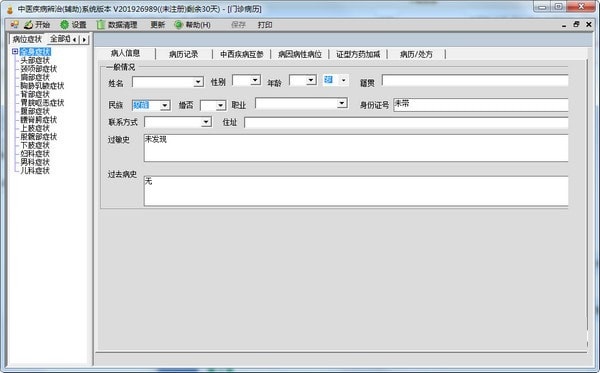The image size is (600, 373).
Task: Switch to the 病历记录 tab
Action: 183,54
